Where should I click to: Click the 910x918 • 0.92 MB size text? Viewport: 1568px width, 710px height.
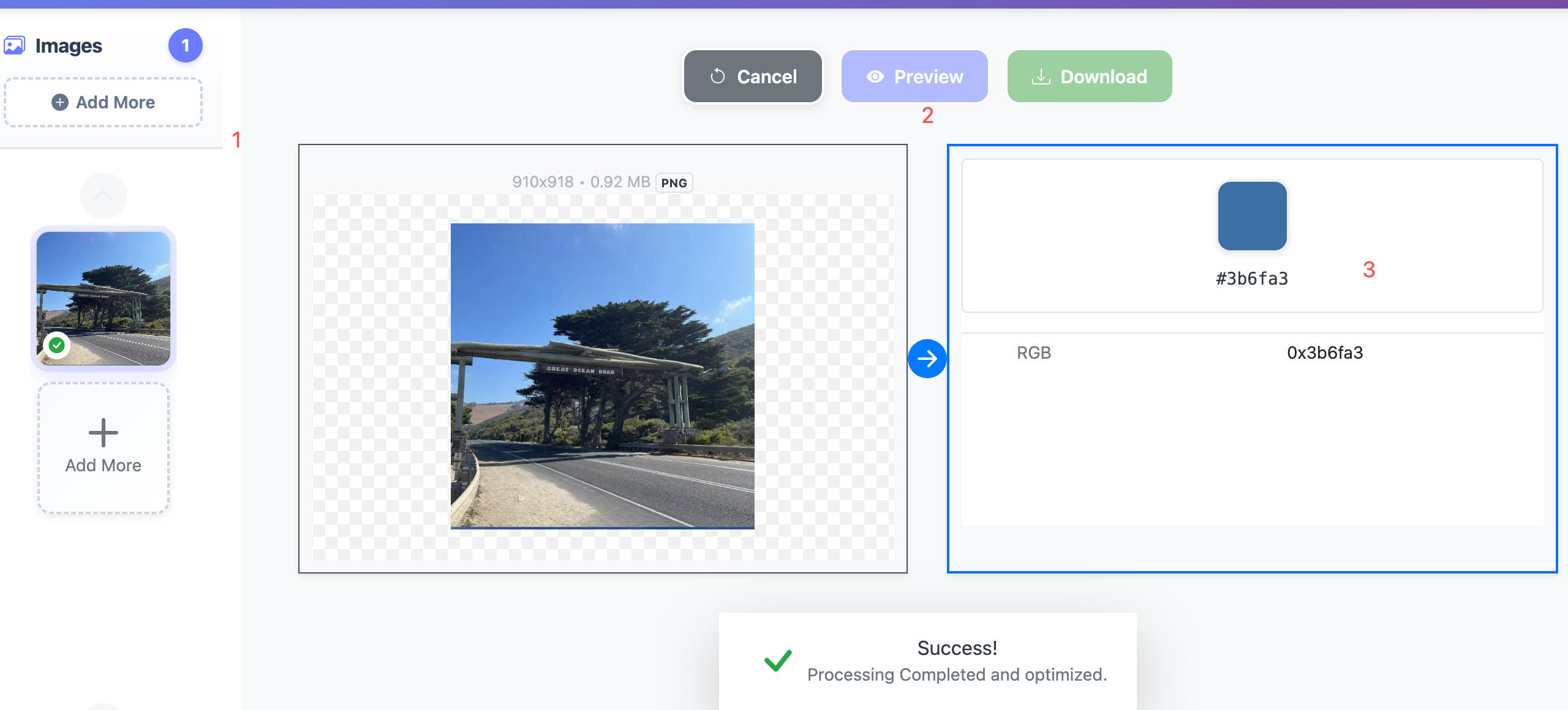click(581, 182)
